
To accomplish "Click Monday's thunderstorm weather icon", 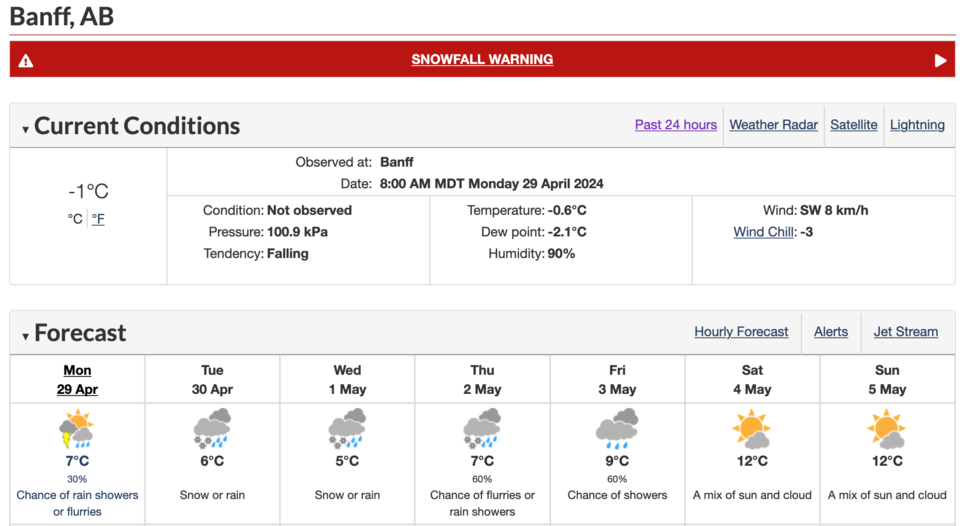I will tap(77, 430).
